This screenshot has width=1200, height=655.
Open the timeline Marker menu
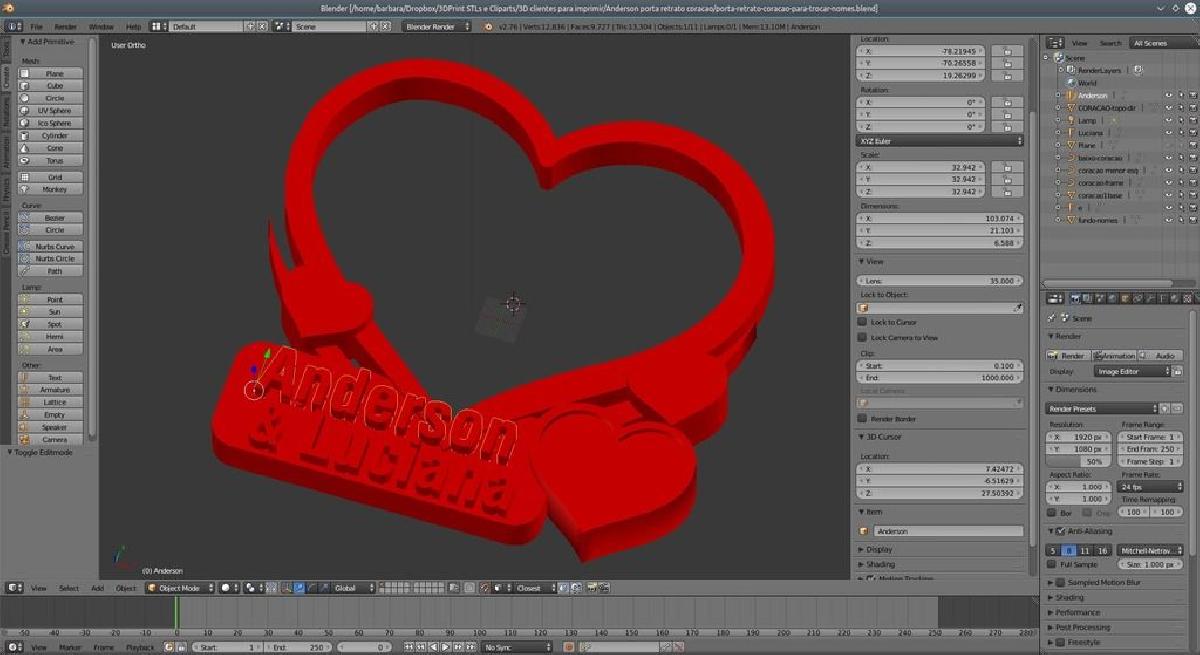click(x=70, y=648)
